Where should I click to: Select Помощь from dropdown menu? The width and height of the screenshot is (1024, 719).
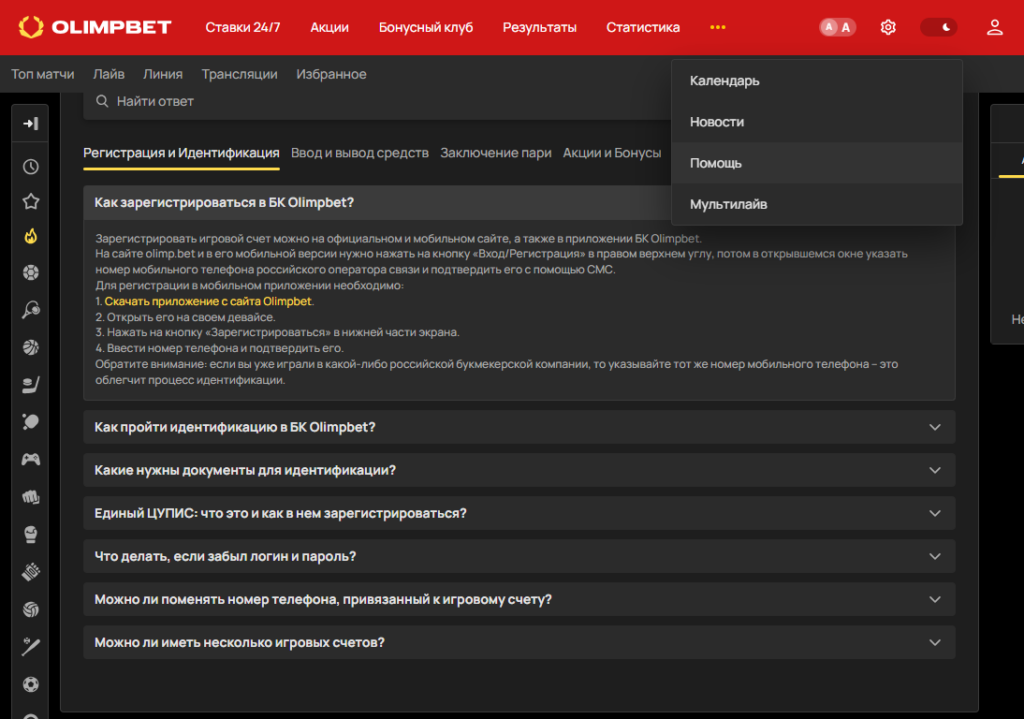817,163
